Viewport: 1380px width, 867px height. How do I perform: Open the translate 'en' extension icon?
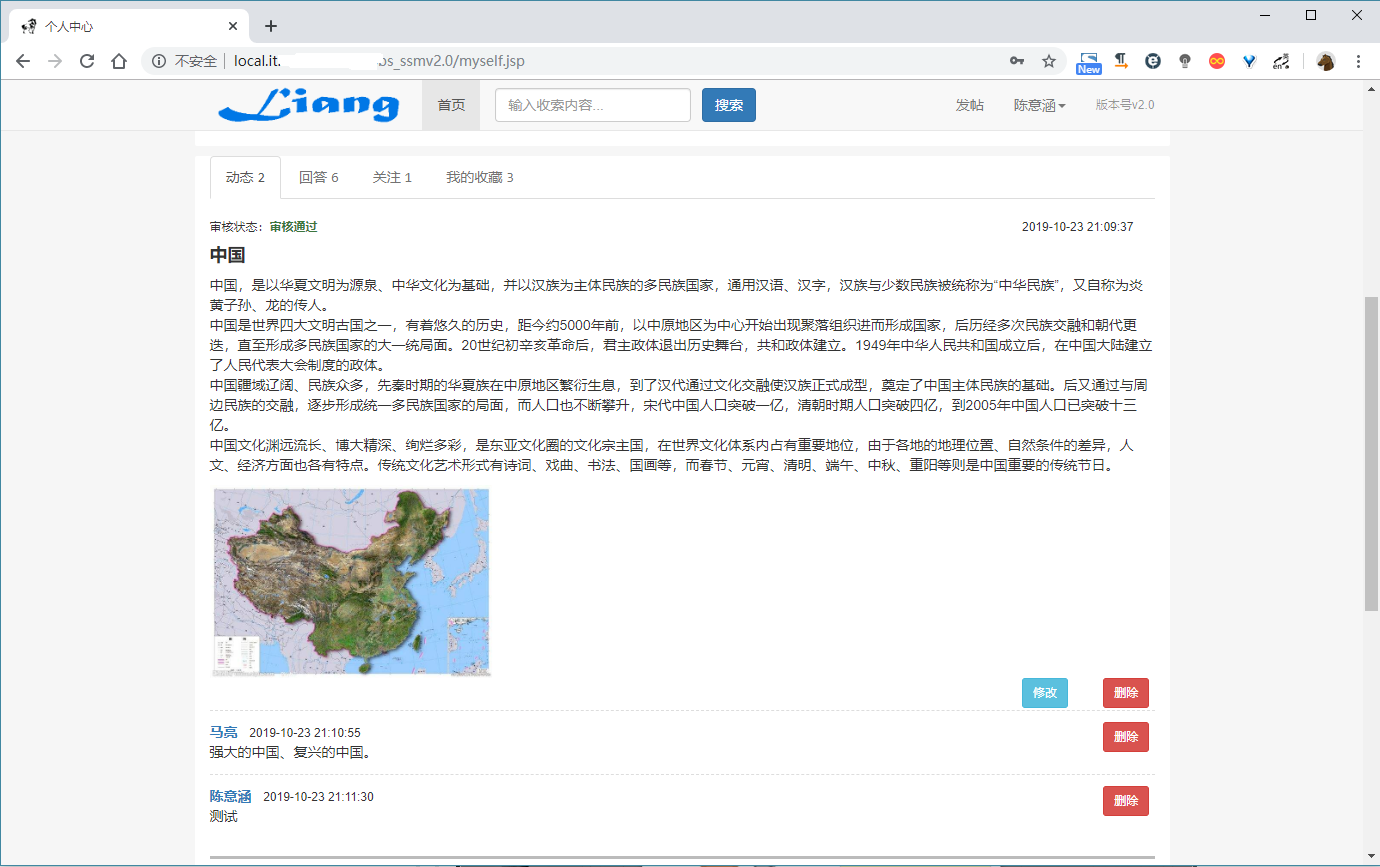pos(1281,61)
